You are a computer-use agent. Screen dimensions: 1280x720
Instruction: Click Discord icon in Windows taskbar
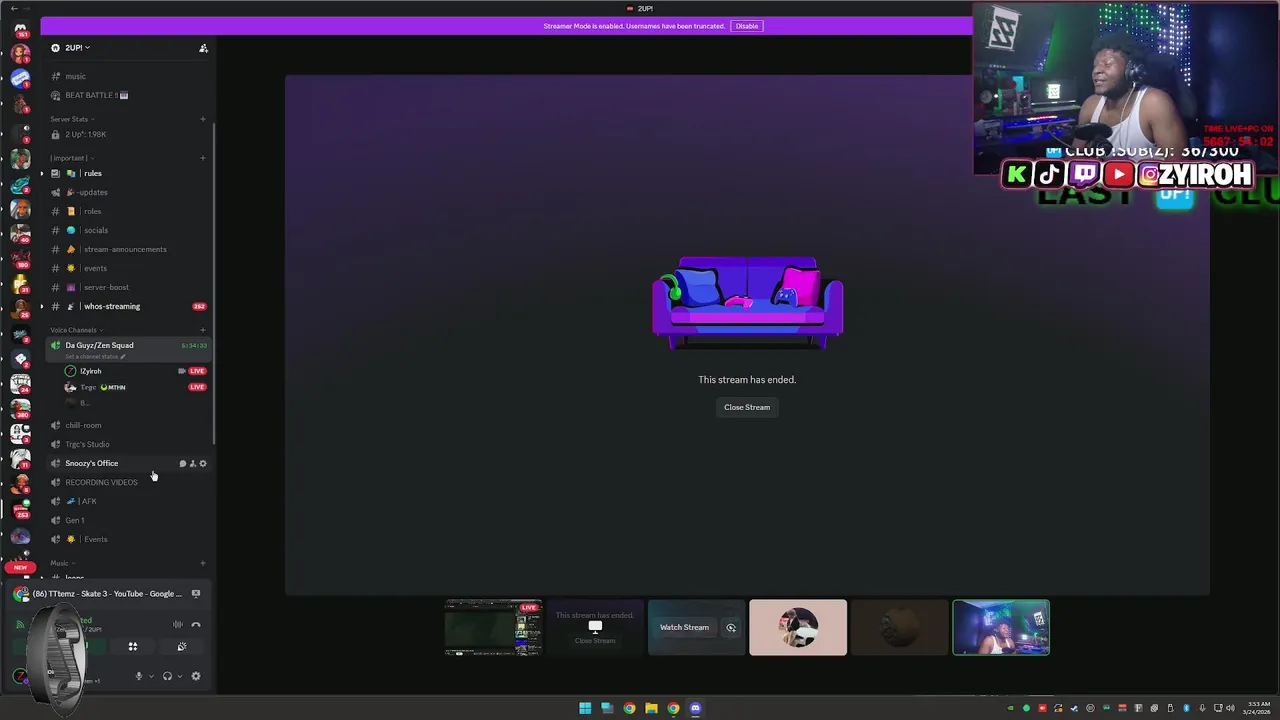click(695, 709)
